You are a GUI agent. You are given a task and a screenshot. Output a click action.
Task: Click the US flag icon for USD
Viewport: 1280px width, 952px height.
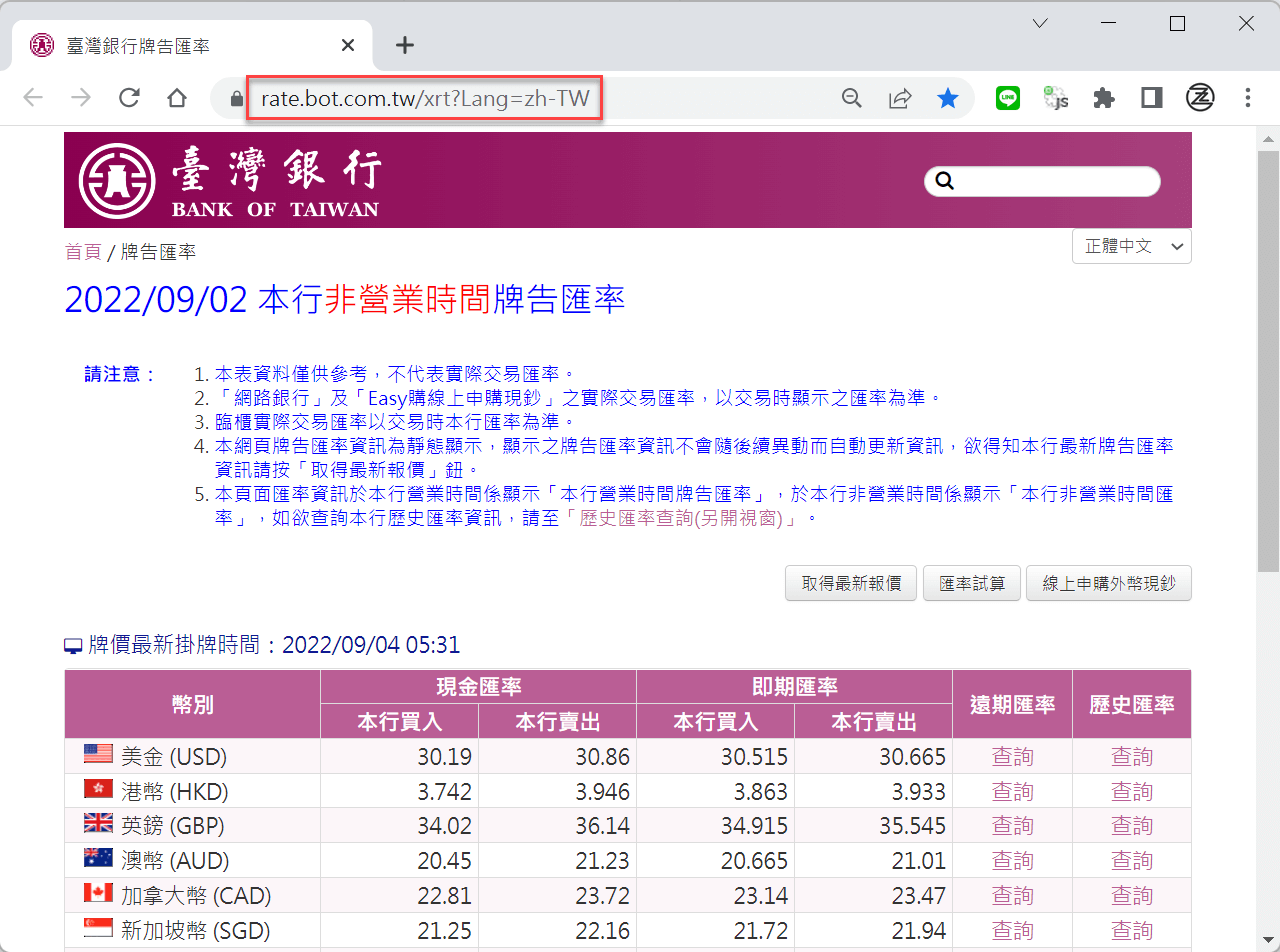coord(98,754)
